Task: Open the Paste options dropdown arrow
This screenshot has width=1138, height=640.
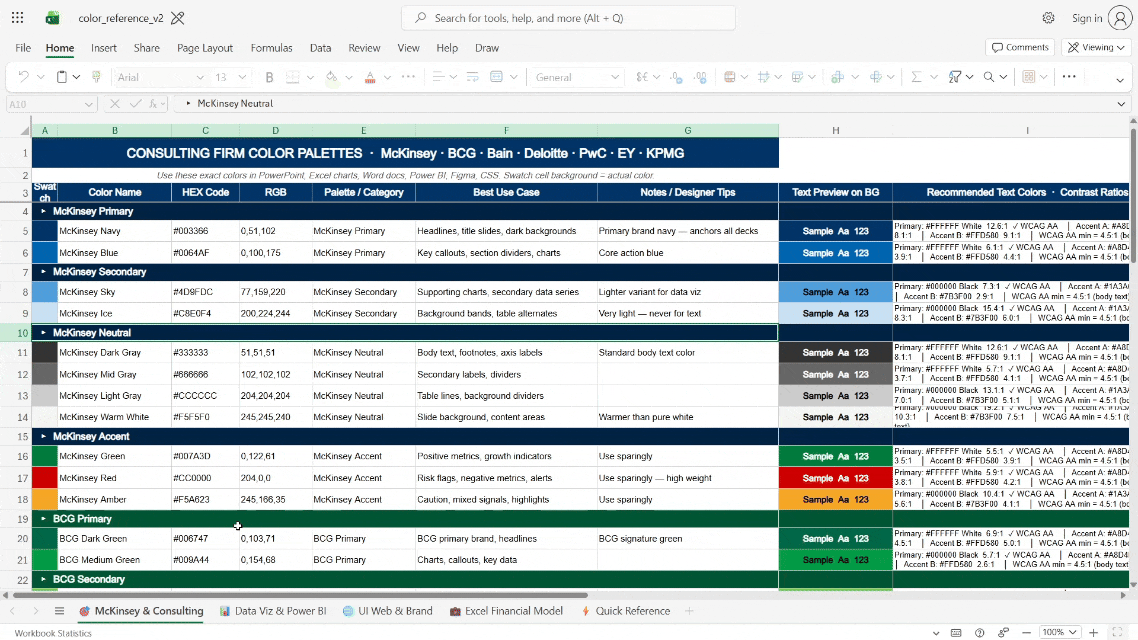Action: 76,77
